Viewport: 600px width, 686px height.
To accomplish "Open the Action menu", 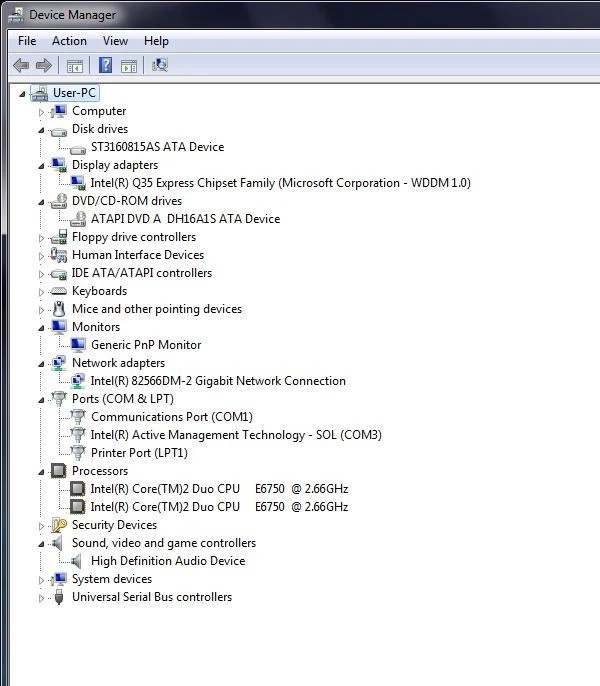I will (x=69, y=41).
